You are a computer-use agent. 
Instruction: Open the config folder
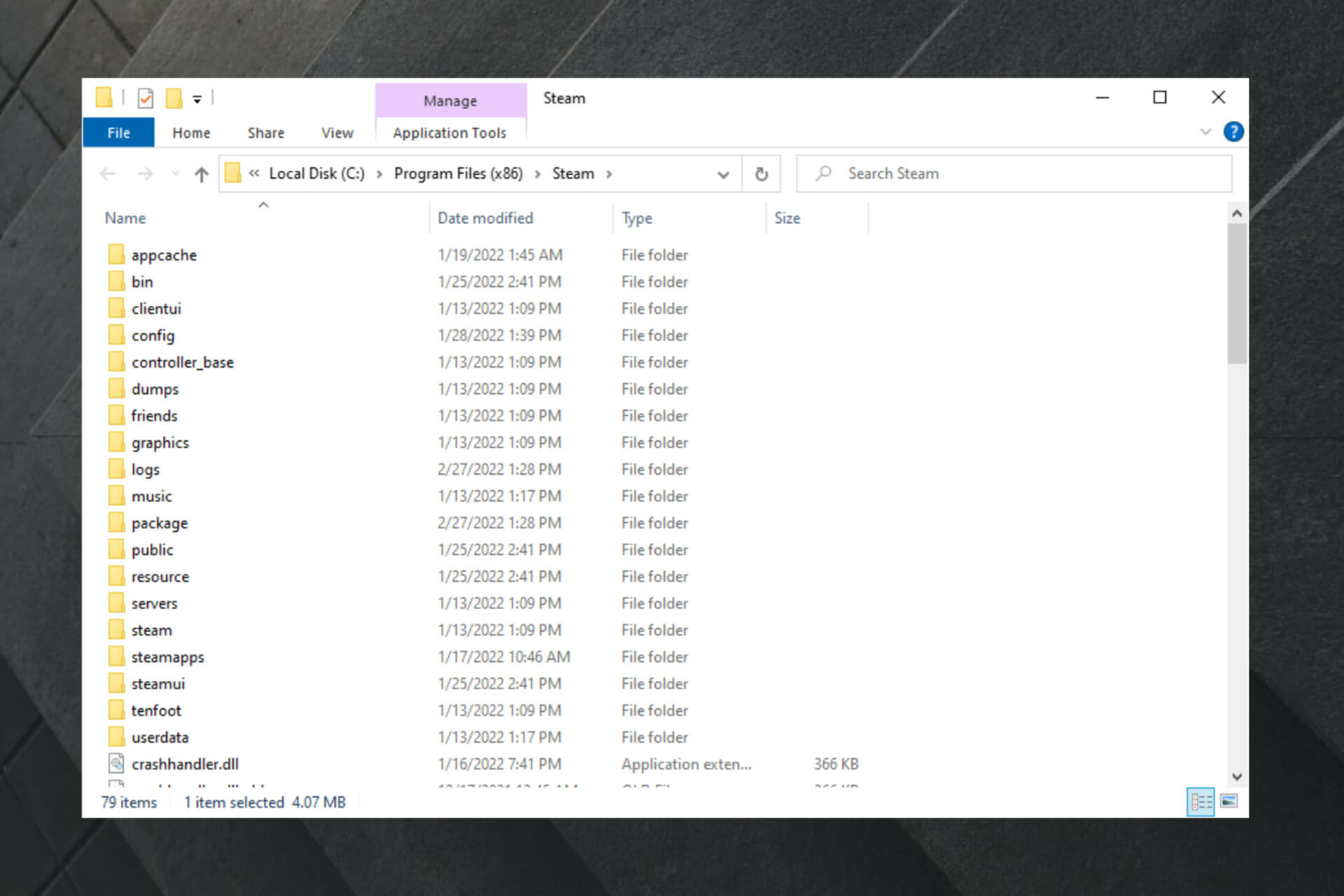click(152, 335)
